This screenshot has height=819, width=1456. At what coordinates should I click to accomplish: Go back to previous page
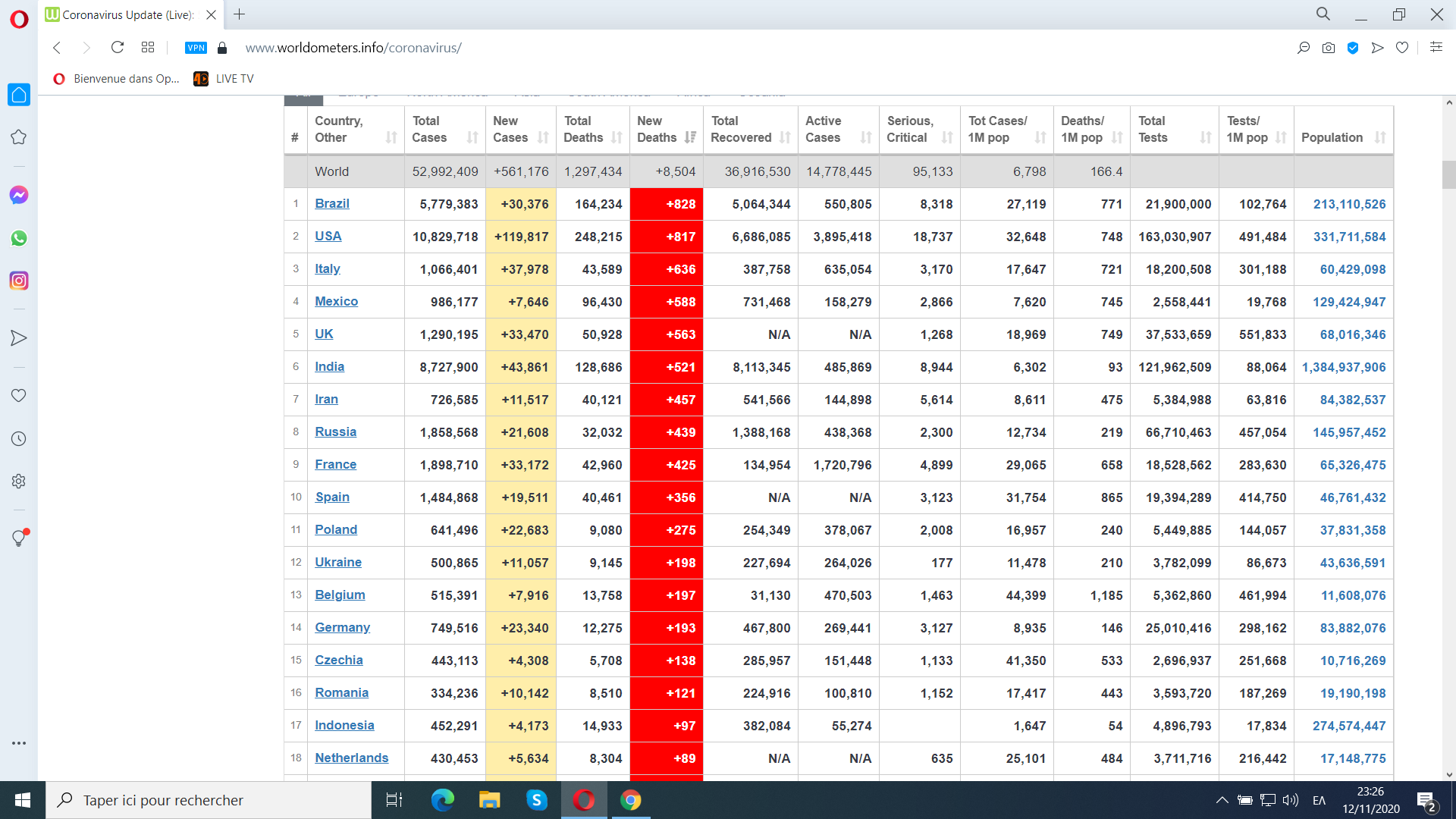point(57,48)
